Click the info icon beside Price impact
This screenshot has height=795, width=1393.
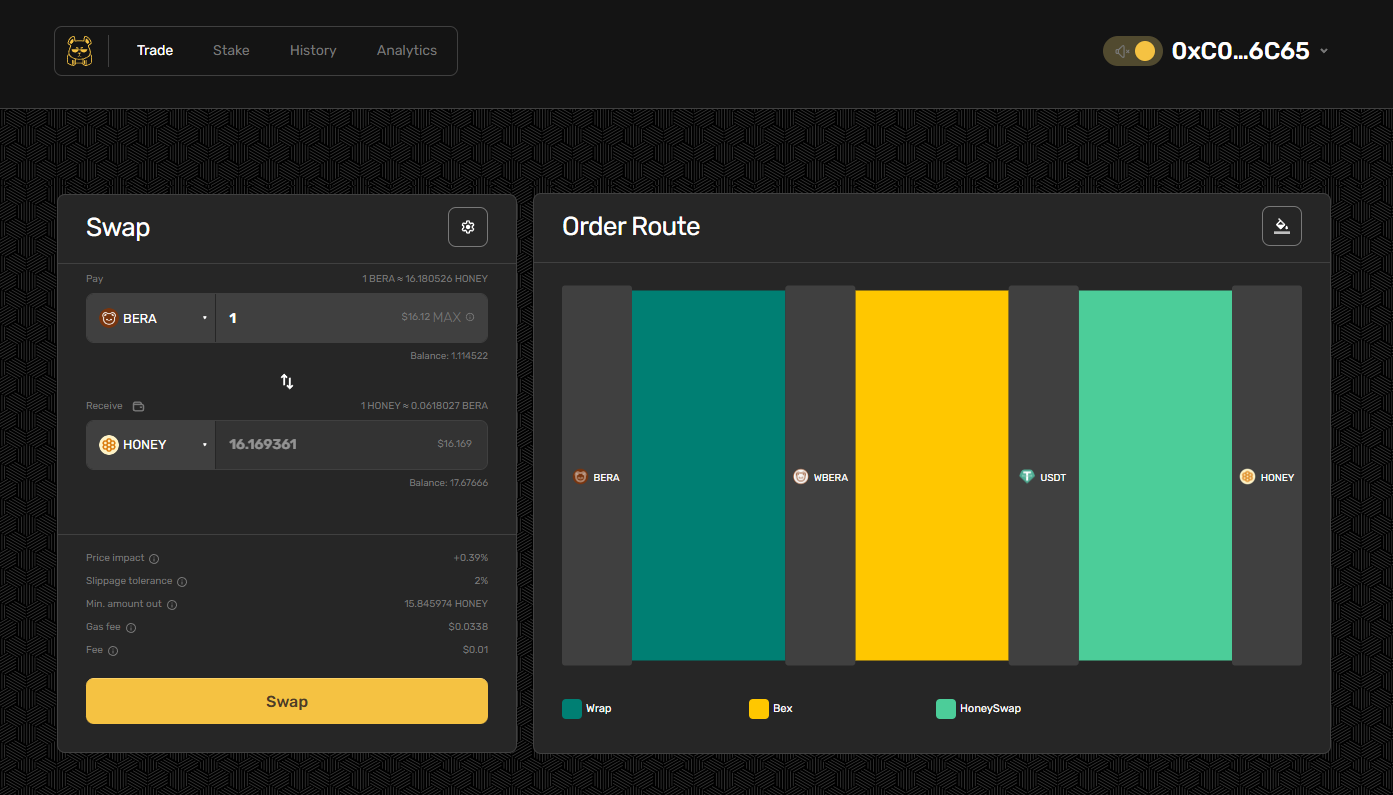tap(154, 559)
